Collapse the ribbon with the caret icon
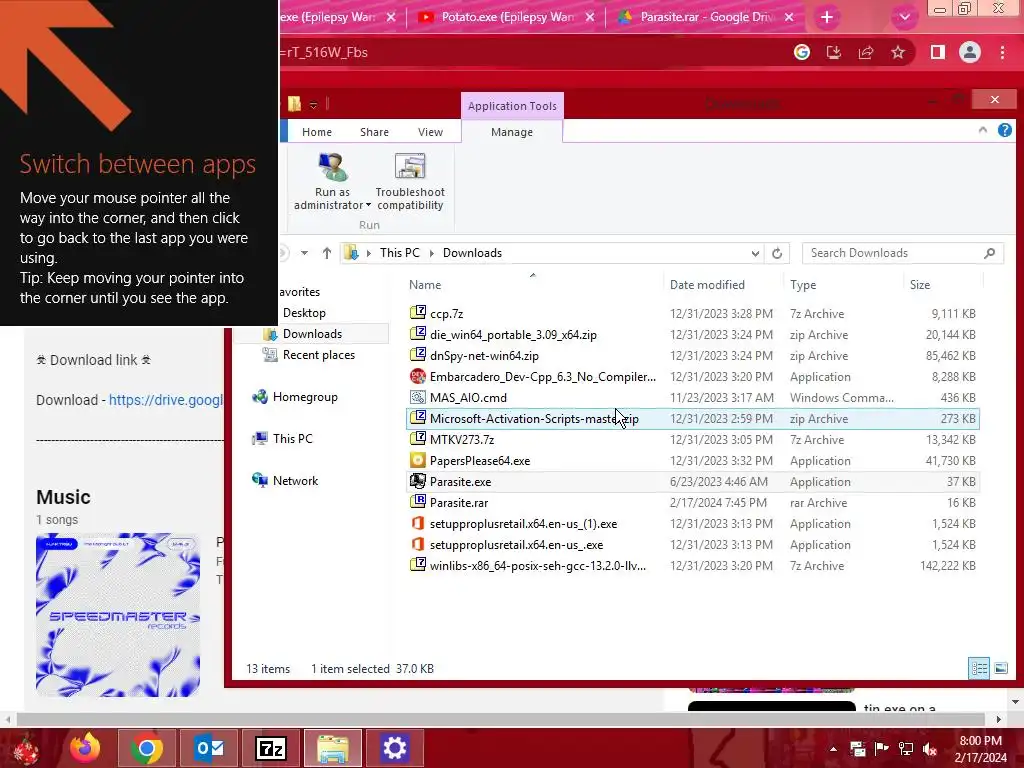Viewport: 1024px width, 768px height. pos(982,131)
